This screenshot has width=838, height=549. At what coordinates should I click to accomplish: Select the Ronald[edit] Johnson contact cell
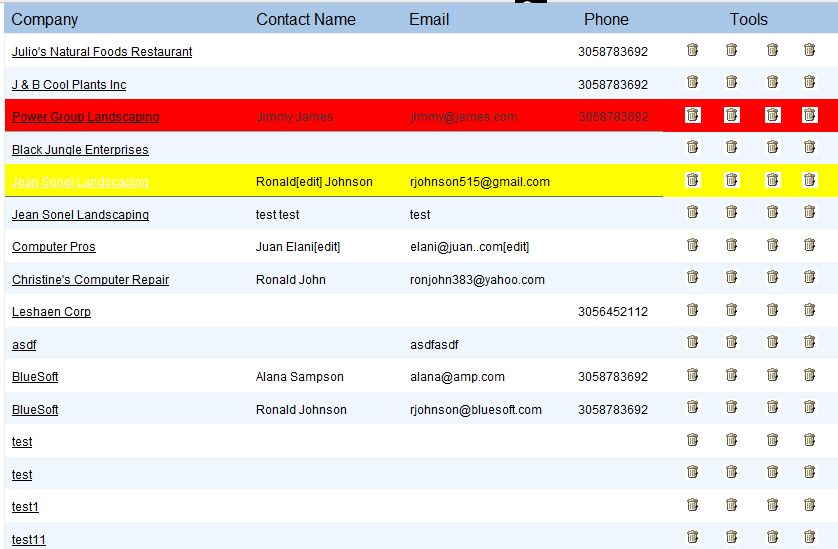(x=314, y=182)
